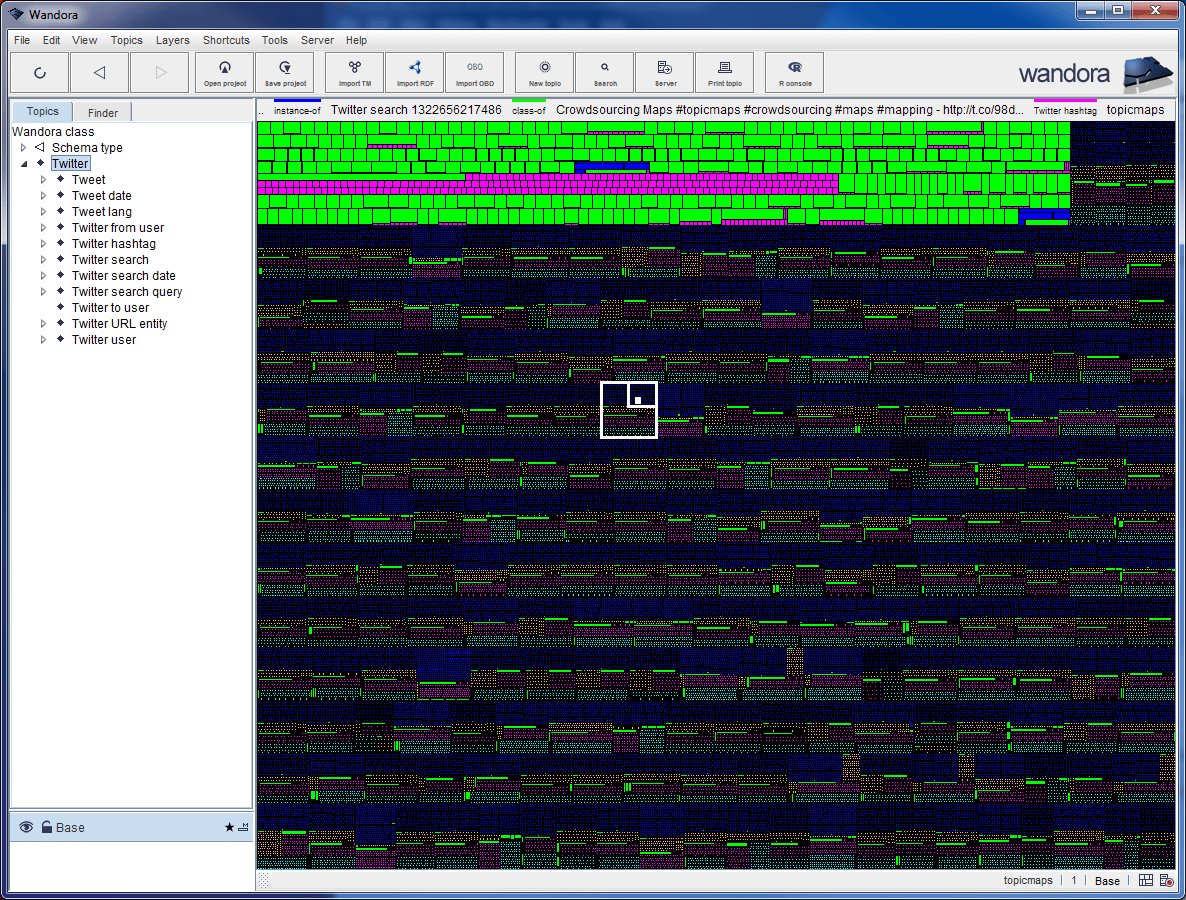
Task: Toggle the lock on the Base layer
Action: (x=46, y=827)
